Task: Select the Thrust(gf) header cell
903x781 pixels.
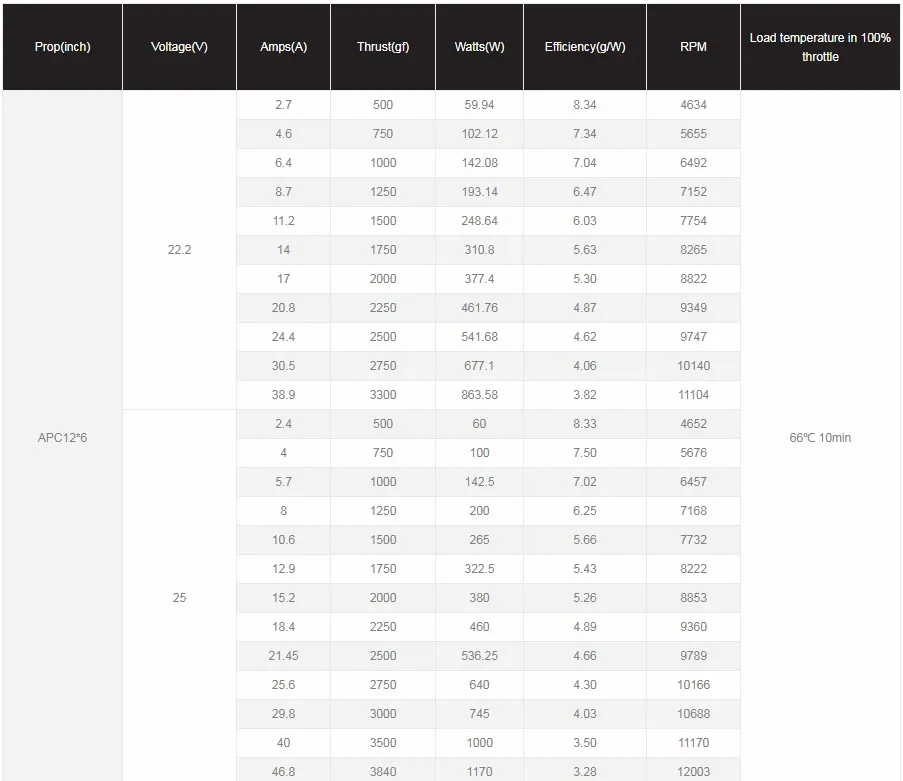Action: tap(383, 47)
